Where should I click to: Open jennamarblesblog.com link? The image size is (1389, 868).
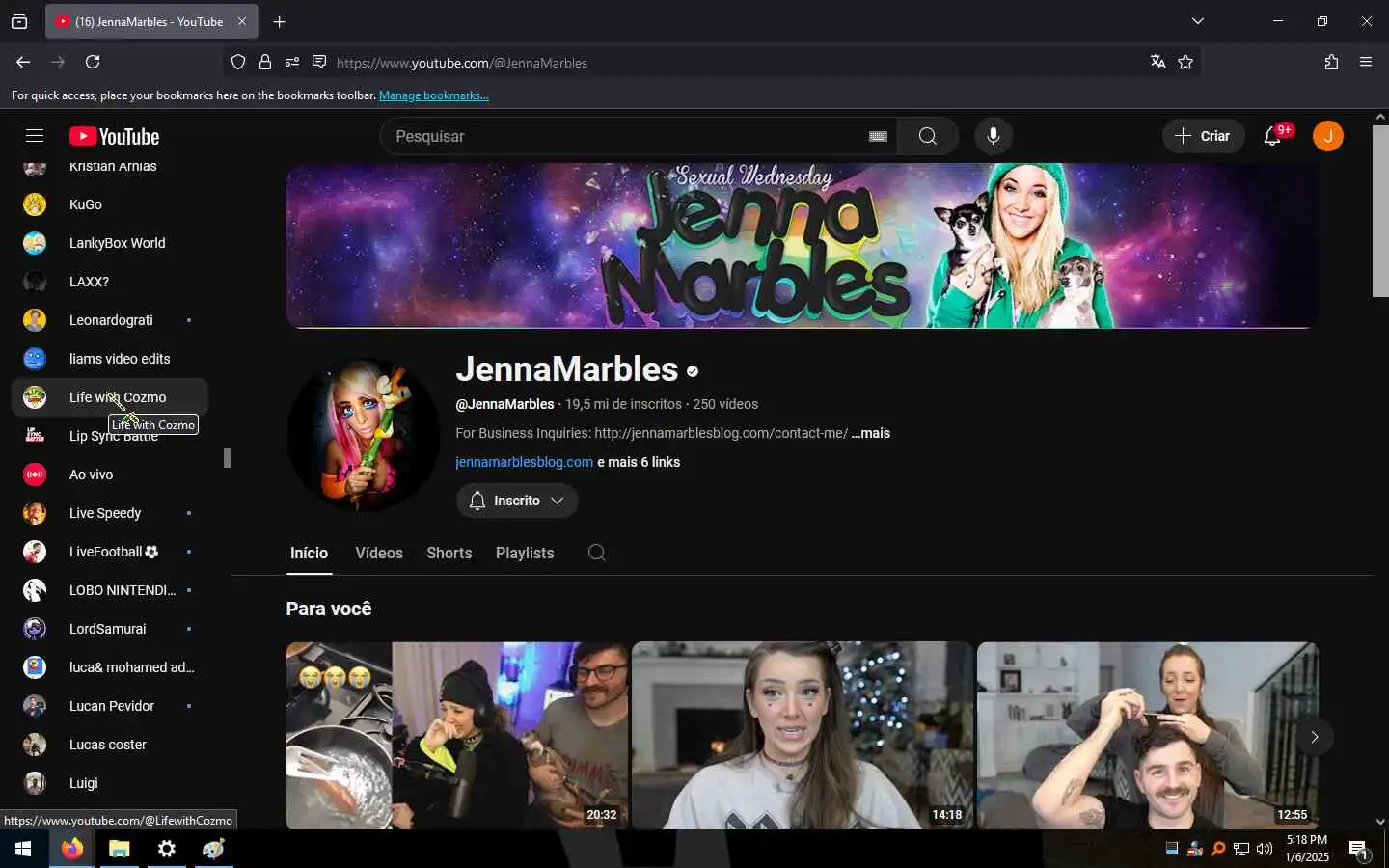pos(524,462)
